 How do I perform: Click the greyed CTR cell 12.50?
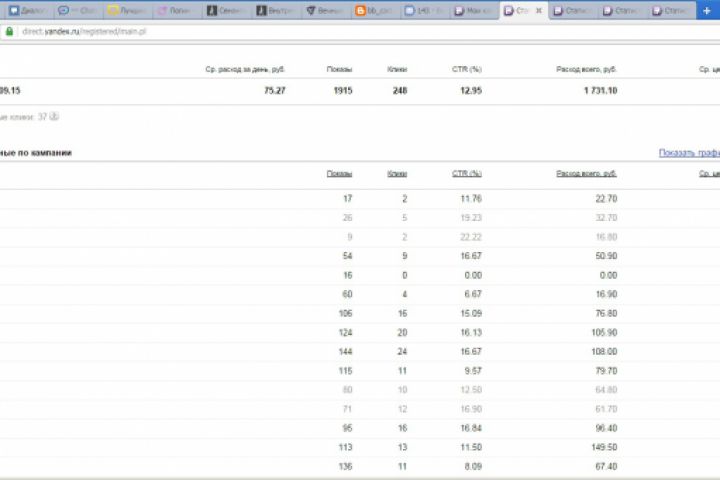(x=471, y=390)
